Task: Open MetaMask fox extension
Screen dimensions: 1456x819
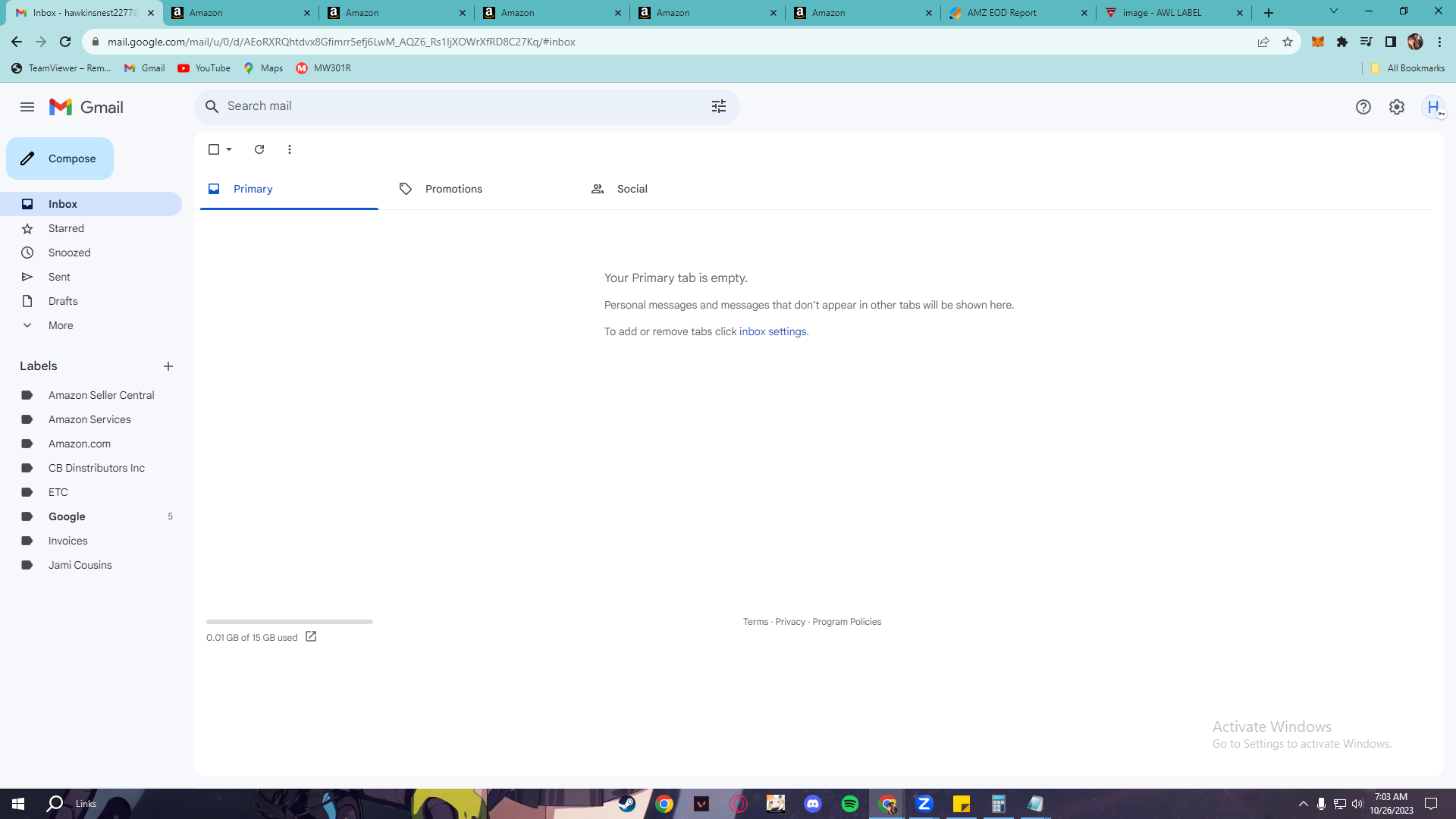Action: pos(1318,42)
